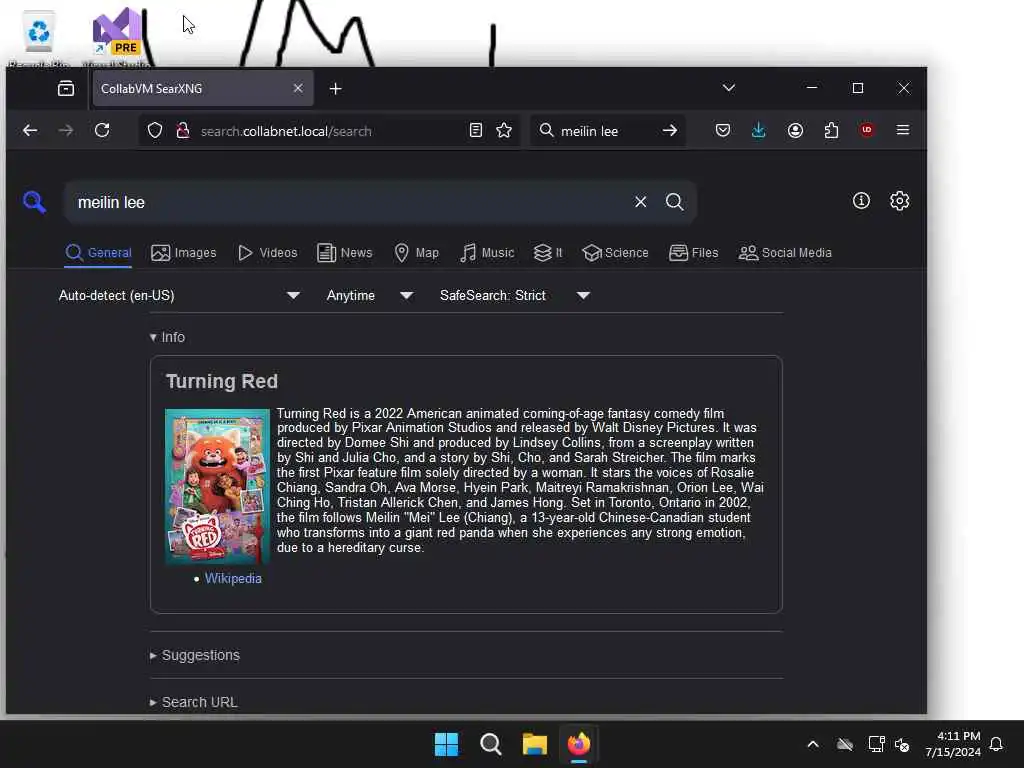Switch to the Images category
This screenshot has height=768, width=1024.
(x=184, y=253)
